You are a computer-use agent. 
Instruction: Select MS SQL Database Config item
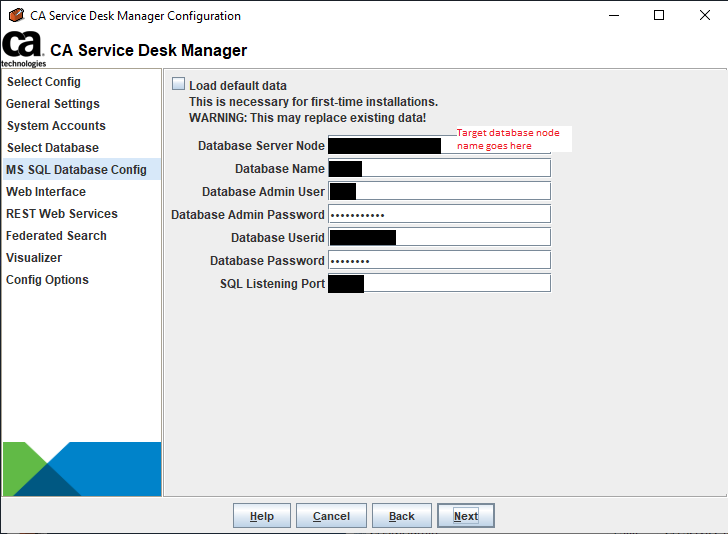click(76, 169)
